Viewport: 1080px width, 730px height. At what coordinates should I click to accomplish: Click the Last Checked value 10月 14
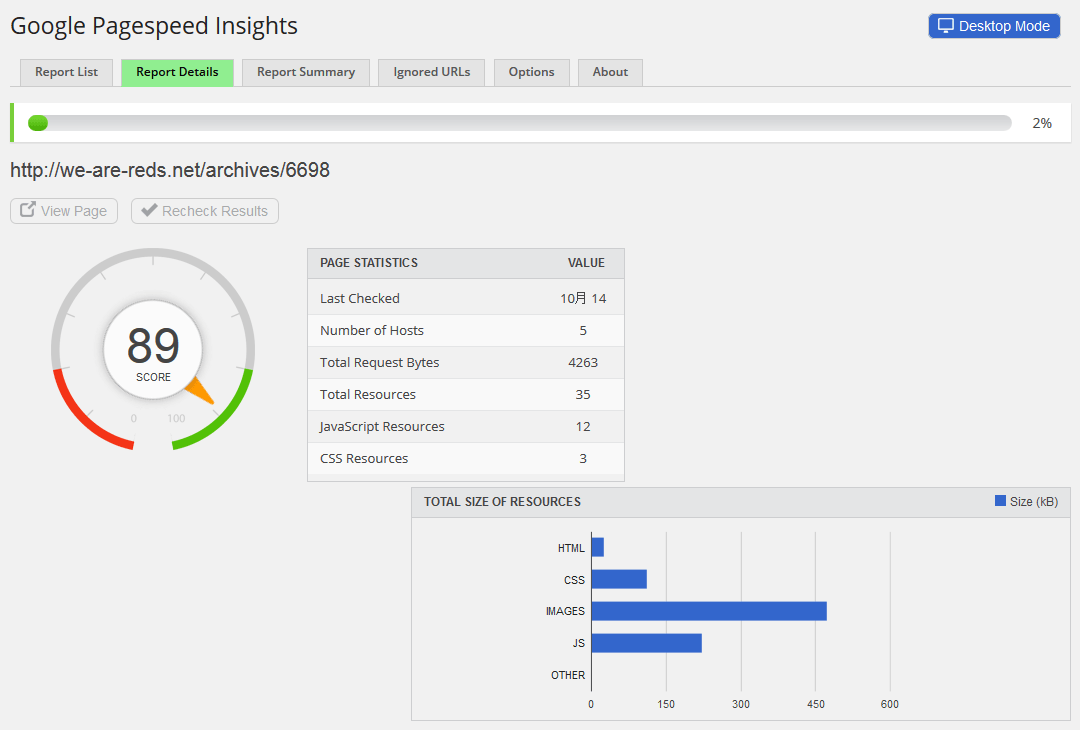(x=583, y=298)
